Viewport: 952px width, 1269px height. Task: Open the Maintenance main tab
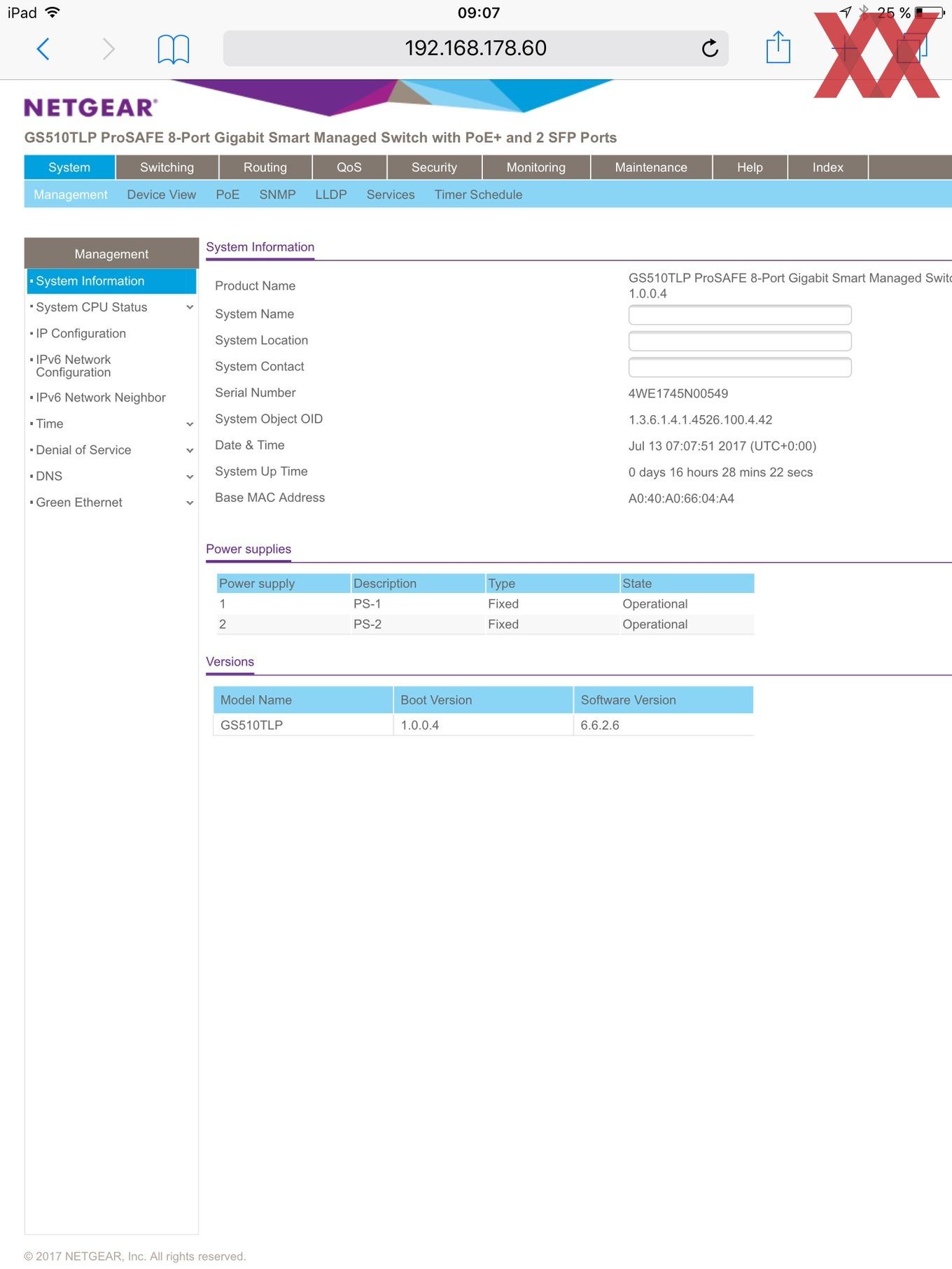point(651,167)
